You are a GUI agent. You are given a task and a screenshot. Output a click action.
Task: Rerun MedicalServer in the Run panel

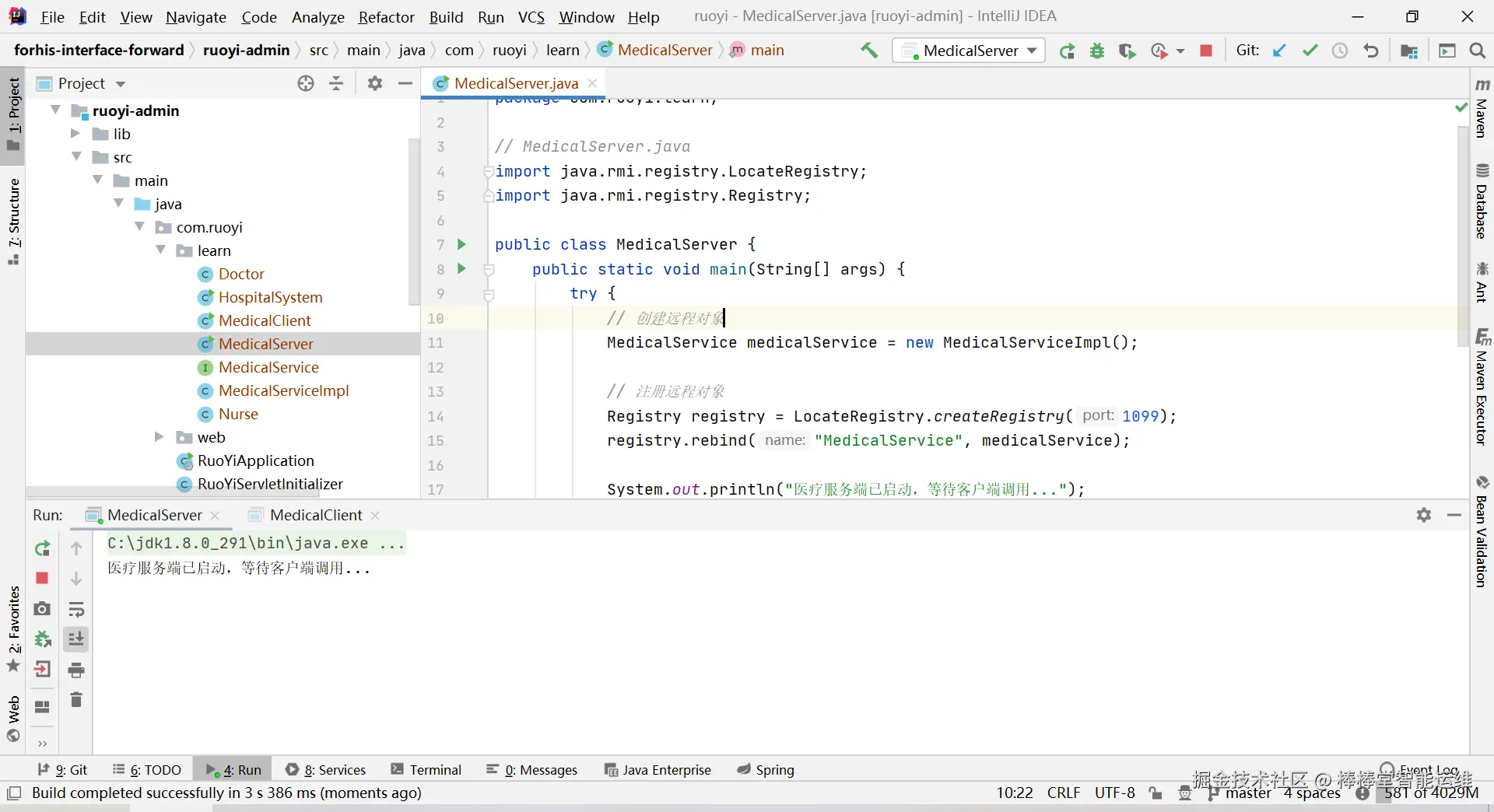pyautogui.click(x=42, y=548)
